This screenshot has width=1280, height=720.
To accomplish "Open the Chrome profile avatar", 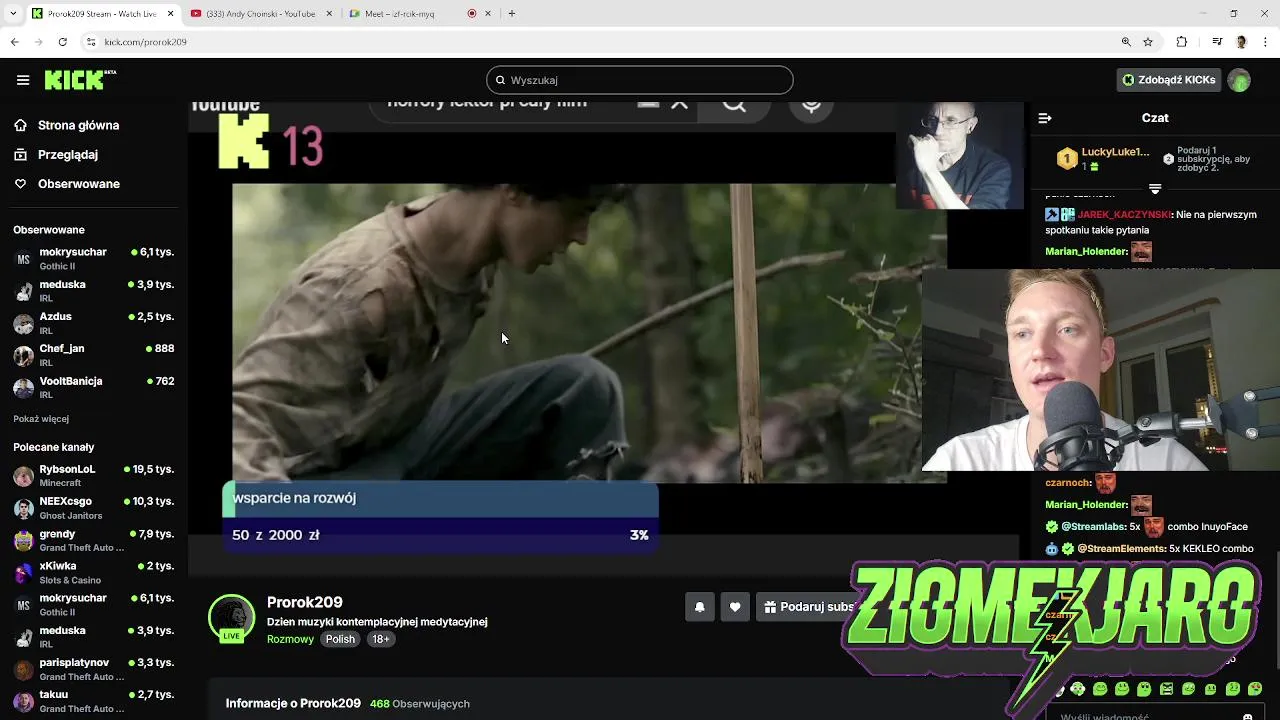I will (x=1241, y=42).
